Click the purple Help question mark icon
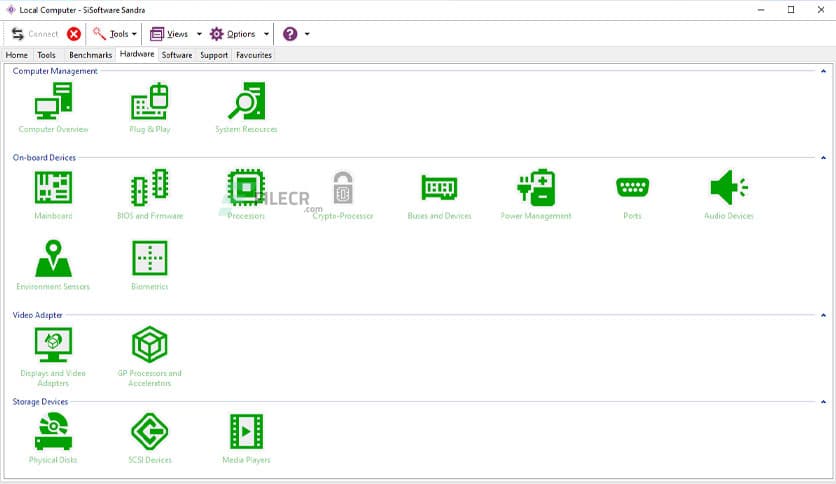 pos(290,34)
